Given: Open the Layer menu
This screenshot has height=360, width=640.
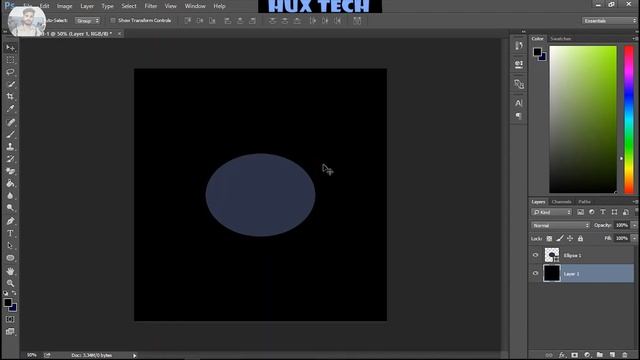Looking at the screenshot, I should (x=87, y=6).
